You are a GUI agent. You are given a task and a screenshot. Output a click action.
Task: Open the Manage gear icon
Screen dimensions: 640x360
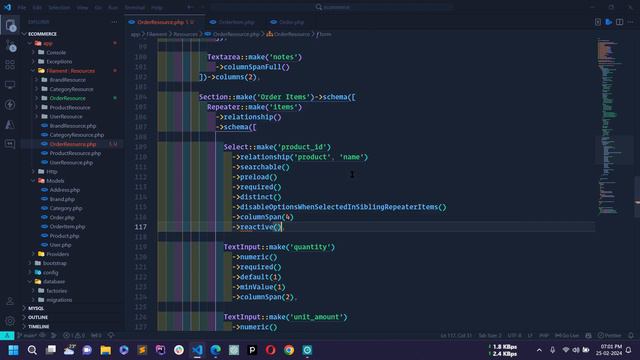coord(10,321)
